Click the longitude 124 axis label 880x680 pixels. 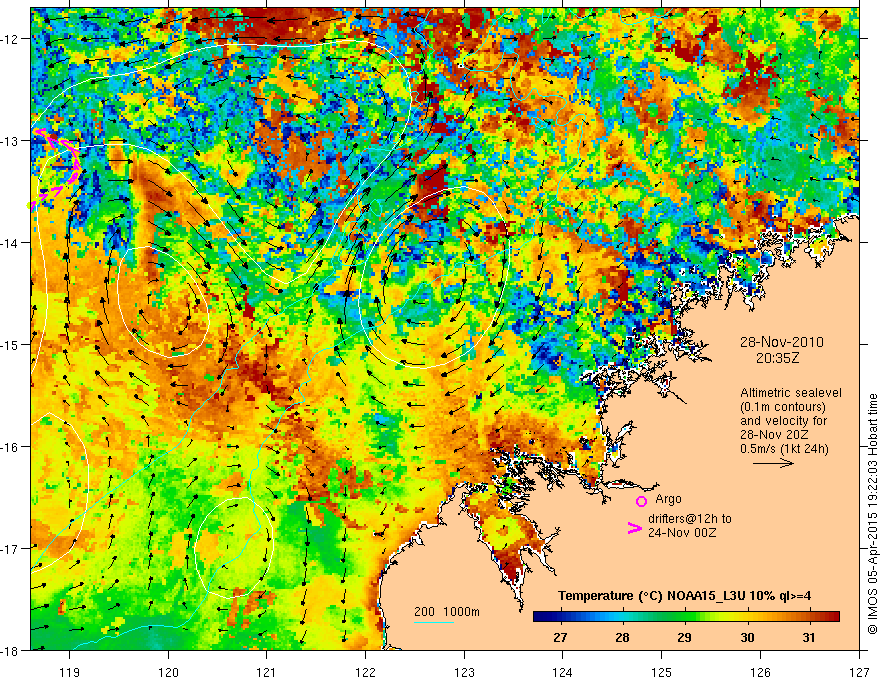tap(563, 671)
